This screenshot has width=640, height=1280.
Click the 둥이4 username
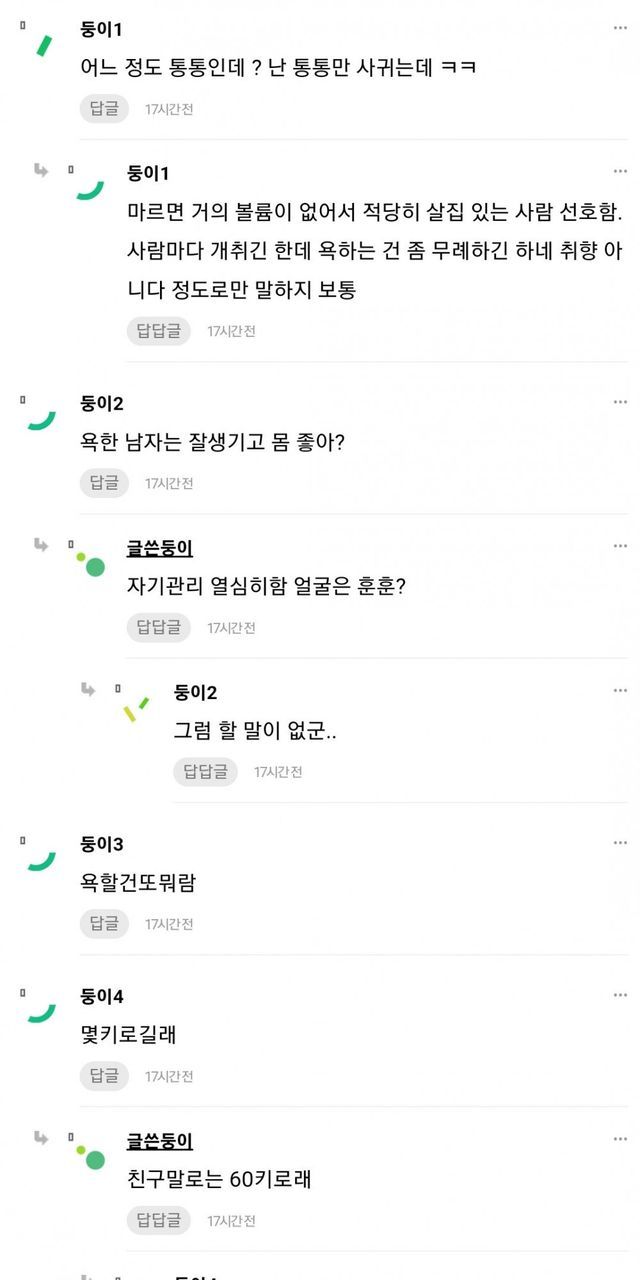(102, 996)
